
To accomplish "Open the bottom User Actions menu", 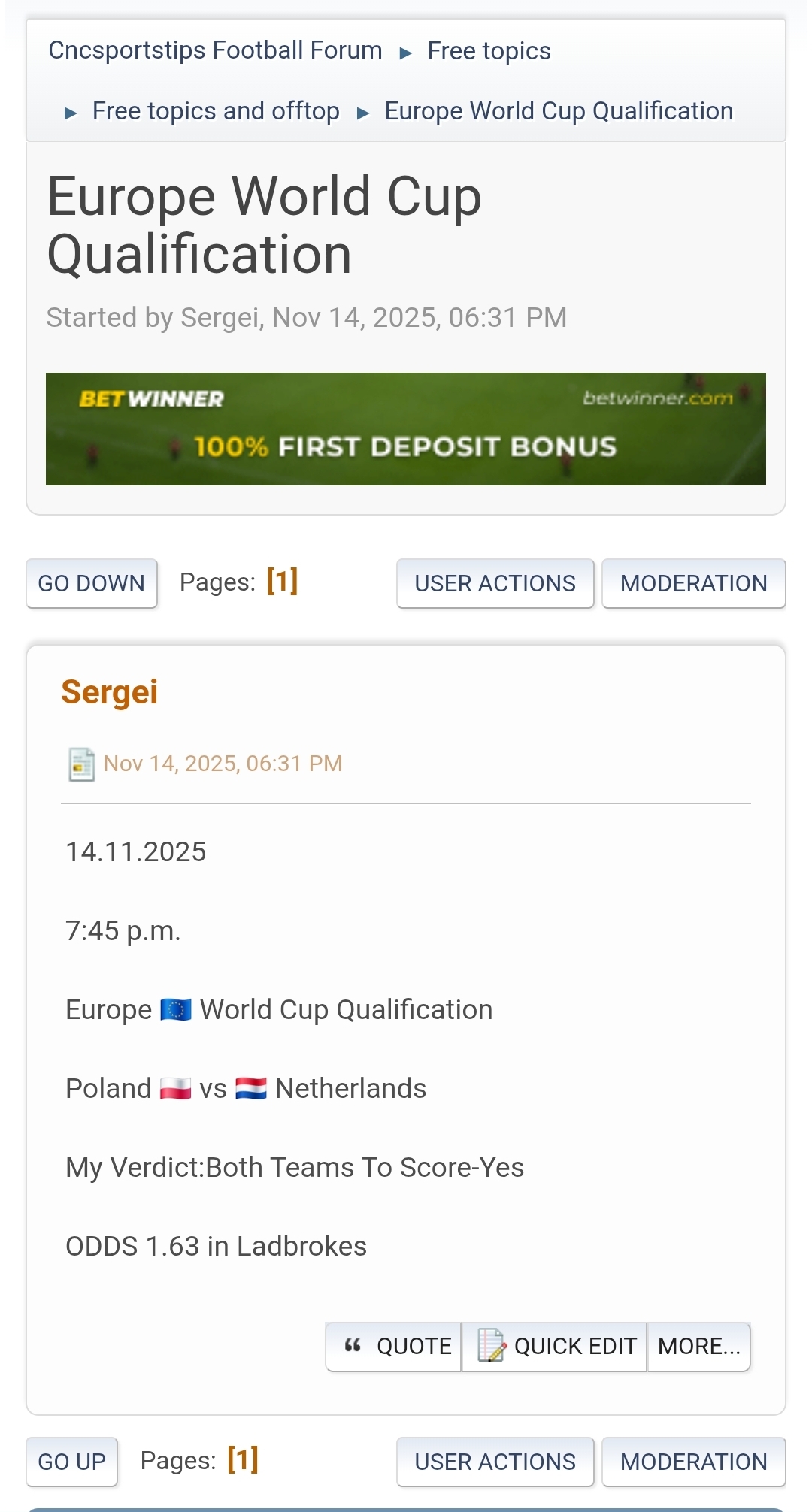I will (495, 1462).
